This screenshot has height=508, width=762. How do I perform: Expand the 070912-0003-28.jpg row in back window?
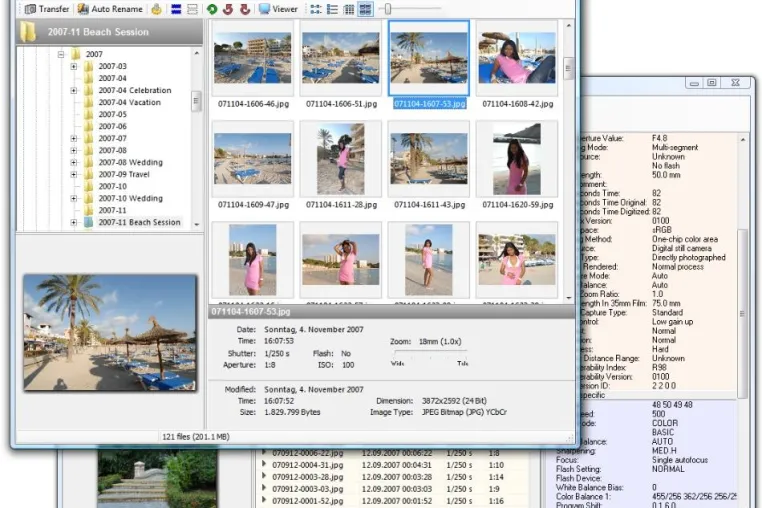(x=264, y=476)
